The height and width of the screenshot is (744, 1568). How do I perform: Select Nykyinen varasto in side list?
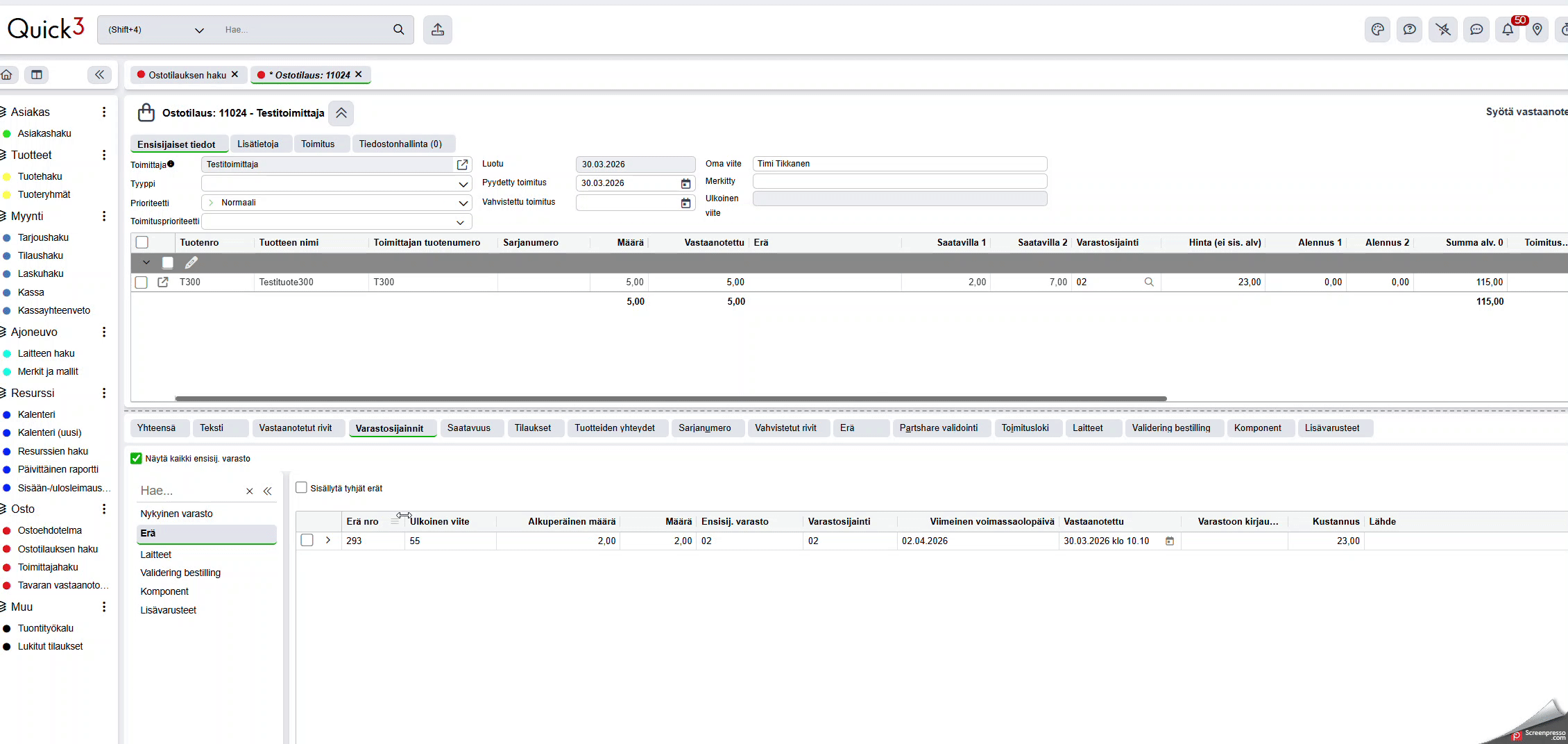[x=176, y=514]
